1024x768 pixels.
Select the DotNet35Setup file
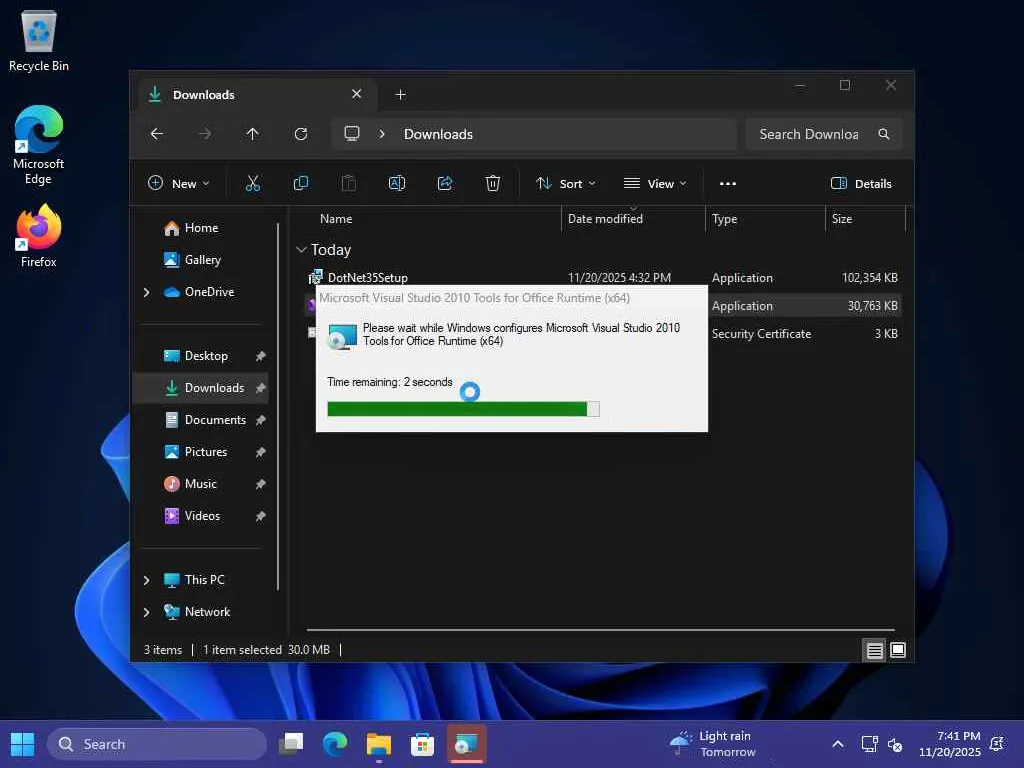click(368, 278)
